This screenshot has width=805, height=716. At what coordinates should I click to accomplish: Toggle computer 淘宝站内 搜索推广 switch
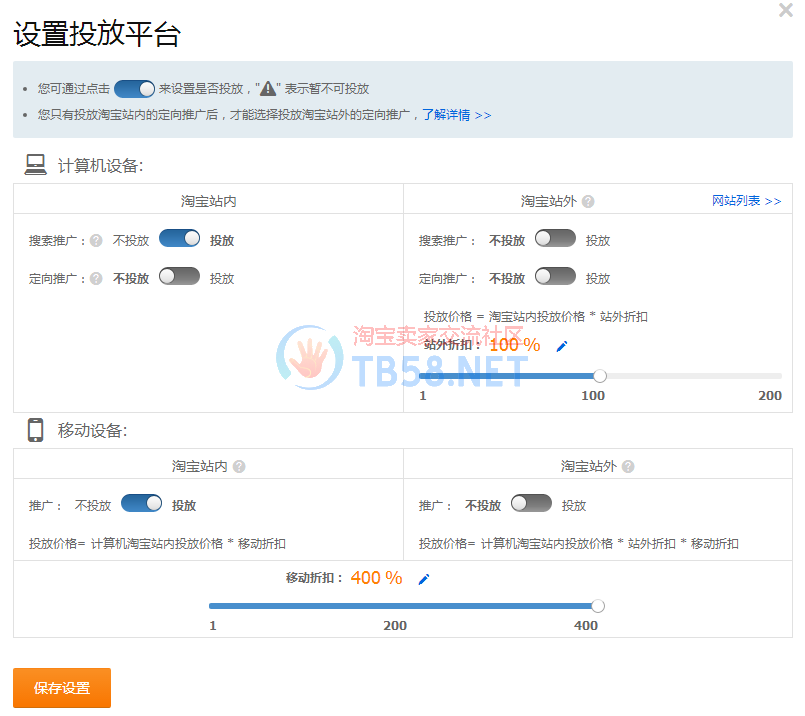click(x=179, y=239)
